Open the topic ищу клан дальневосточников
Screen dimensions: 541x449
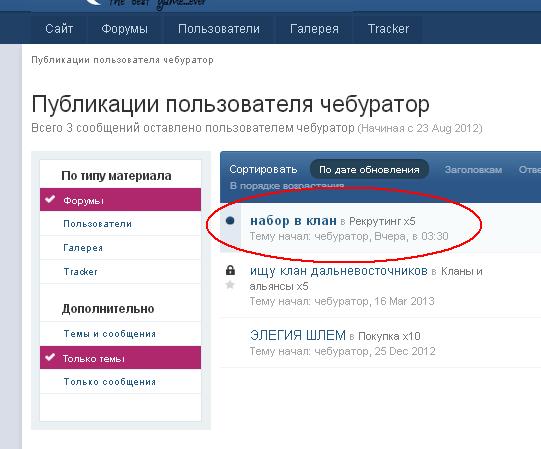339,271
